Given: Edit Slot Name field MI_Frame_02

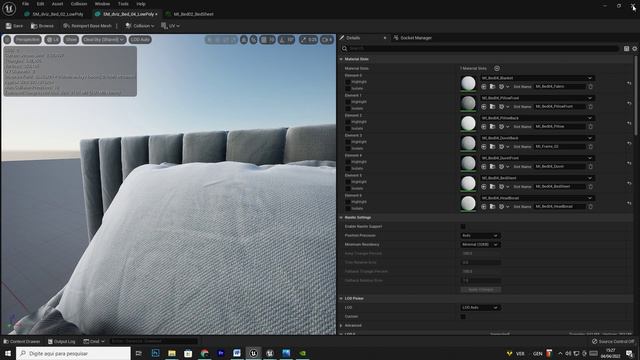Looking at the screenshot, I should [560, 147].
